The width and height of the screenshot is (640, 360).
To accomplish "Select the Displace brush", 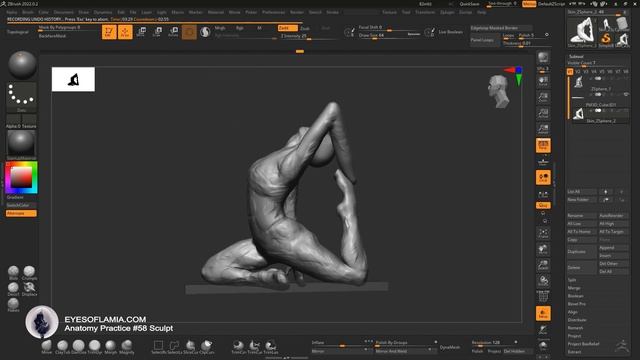I will point(29,289).
